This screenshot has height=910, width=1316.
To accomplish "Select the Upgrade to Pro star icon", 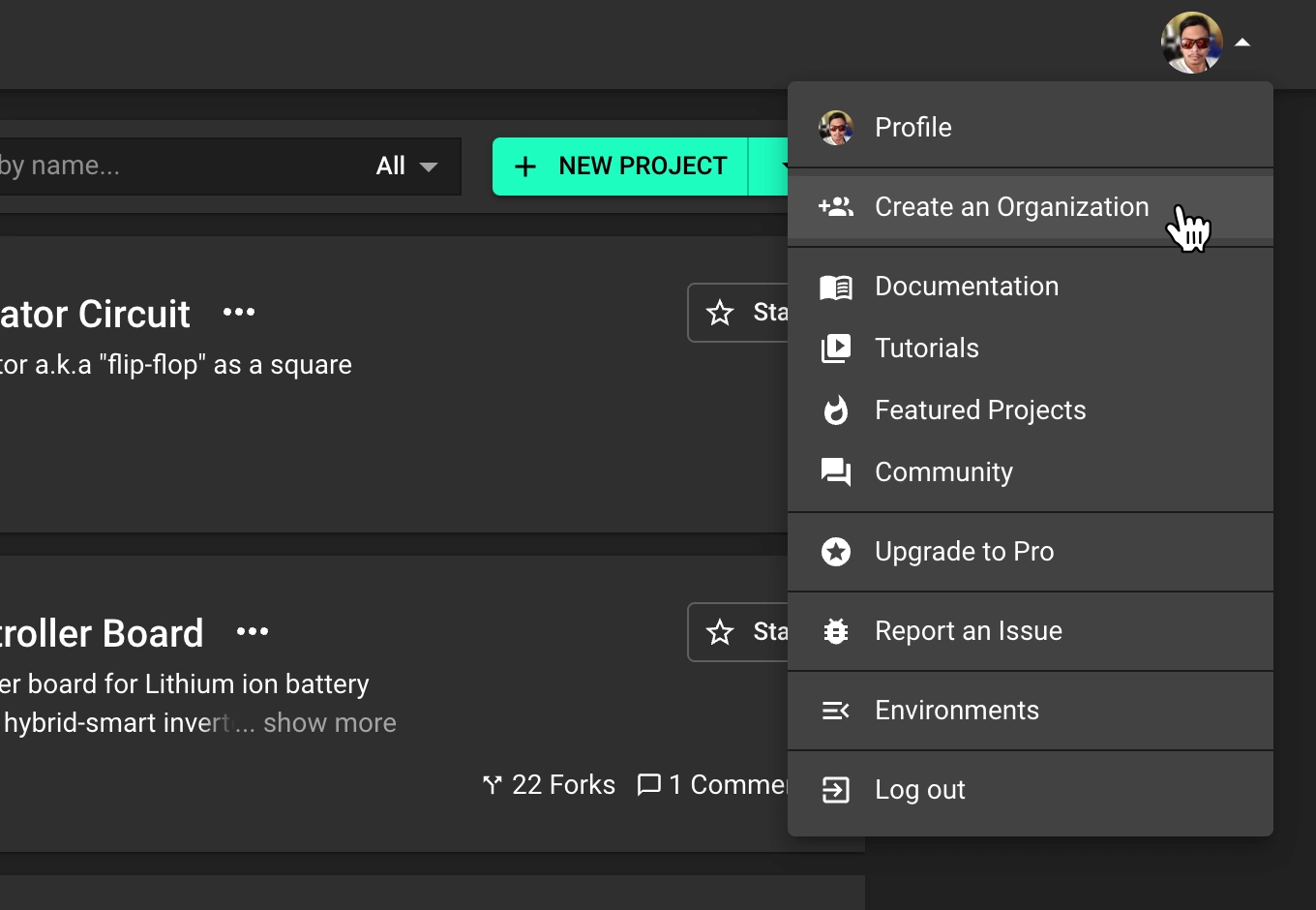I will [836, 551].
